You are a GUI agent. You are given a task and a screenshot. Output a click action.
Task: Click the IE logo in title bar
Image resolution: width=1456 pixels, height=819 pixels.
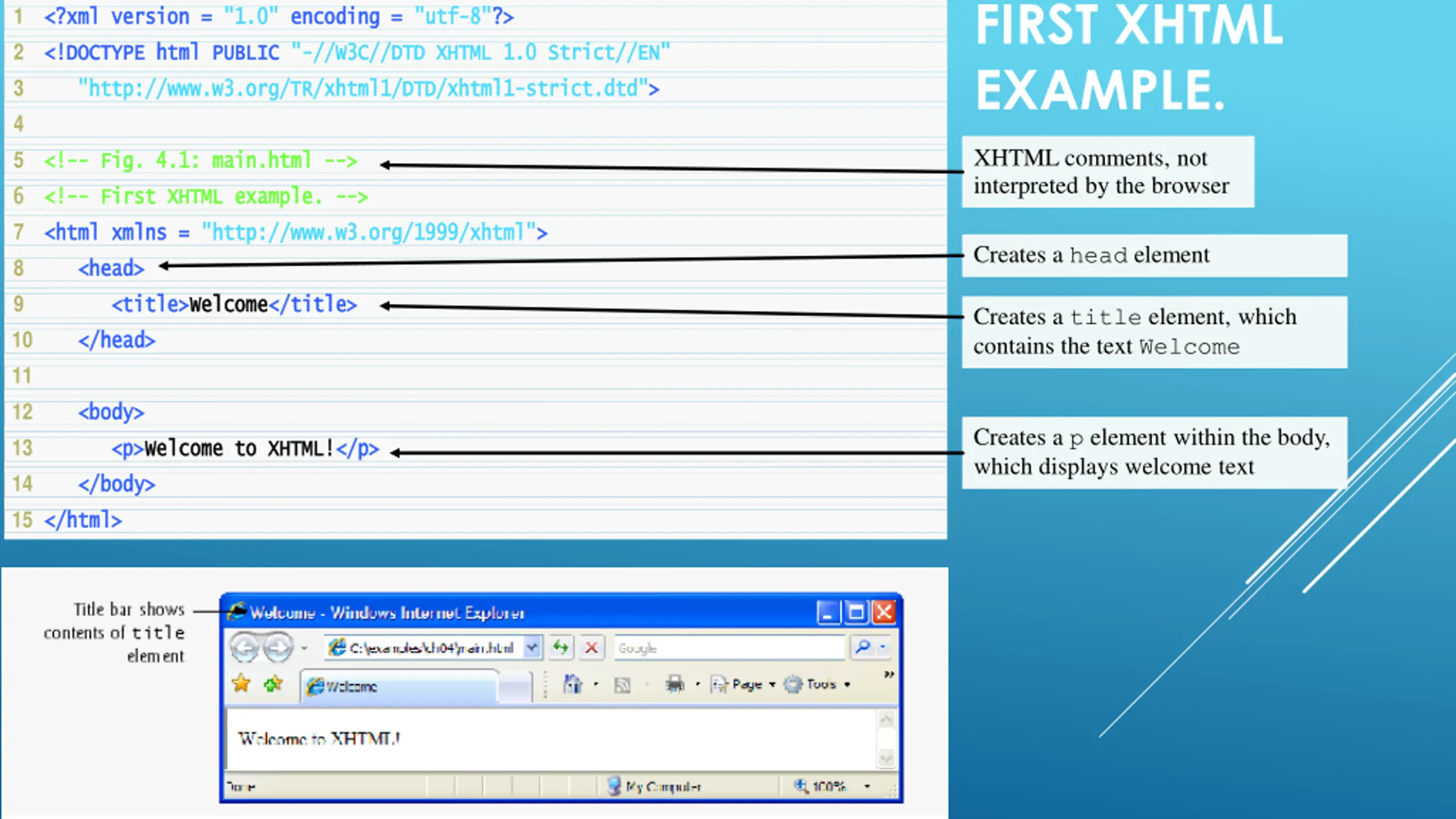pyautogui.click(x=237, y=611)
